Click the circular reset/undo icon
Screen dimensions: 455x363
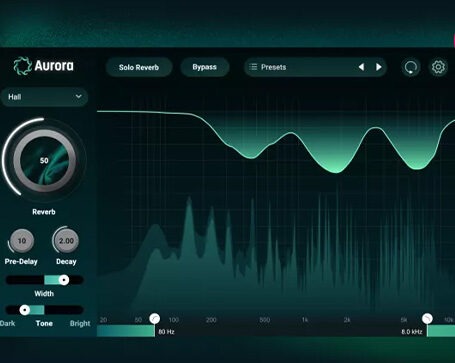(411, 67)
